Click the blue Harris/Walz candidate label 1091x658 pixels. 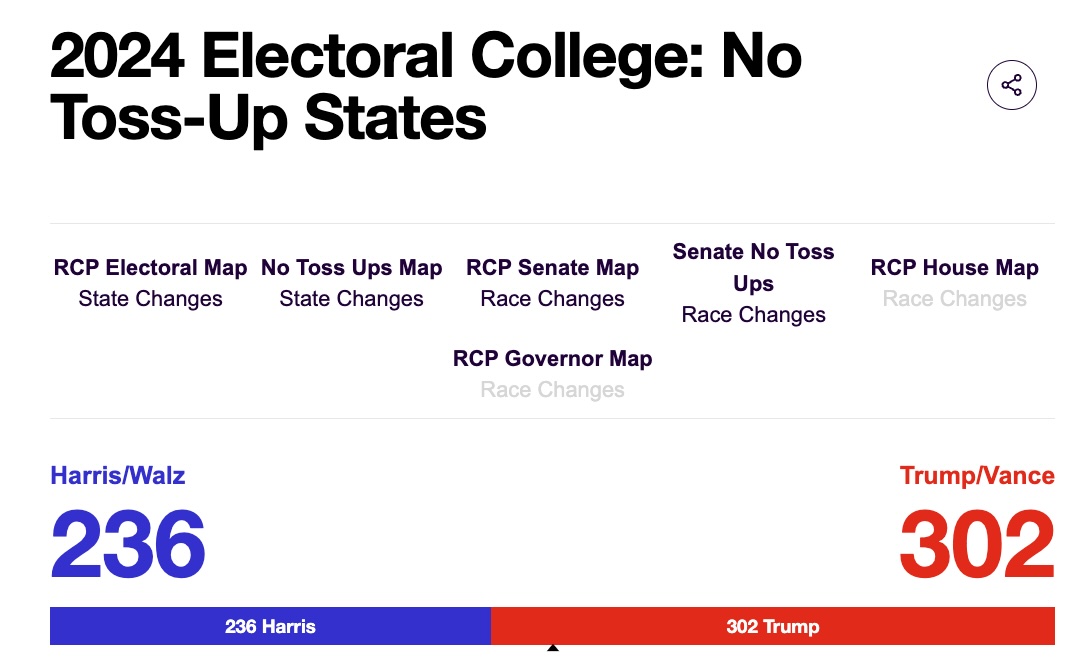118,475
